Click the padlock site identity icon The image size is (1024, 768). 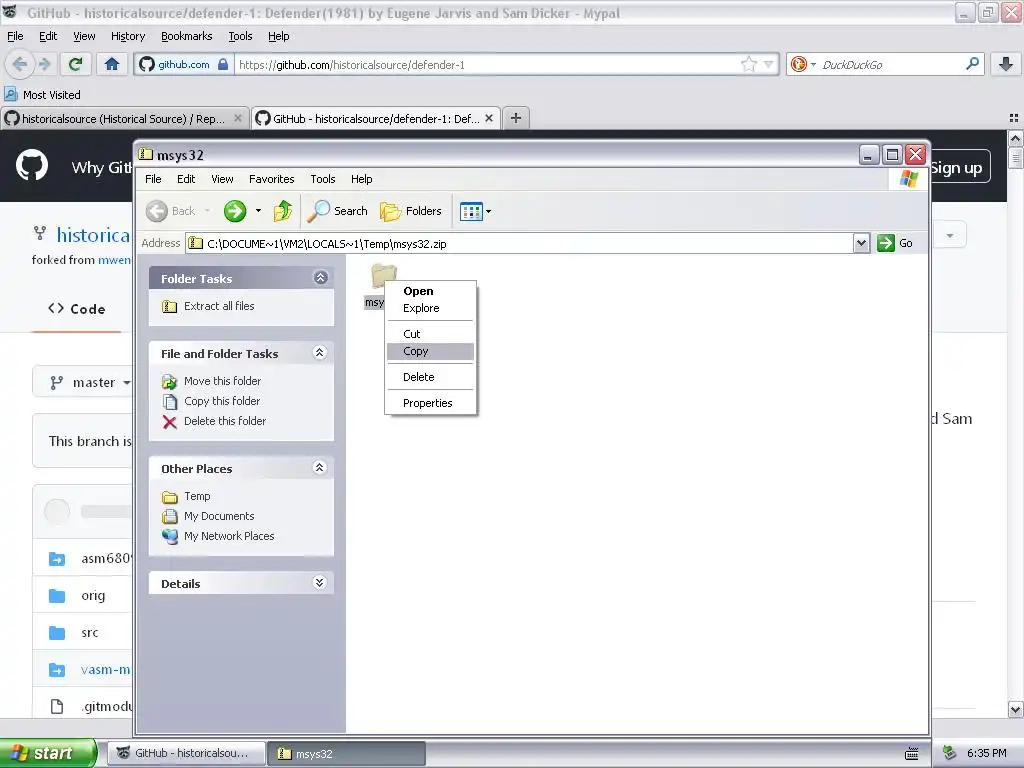pyautogui.click(x=223, y=64)
